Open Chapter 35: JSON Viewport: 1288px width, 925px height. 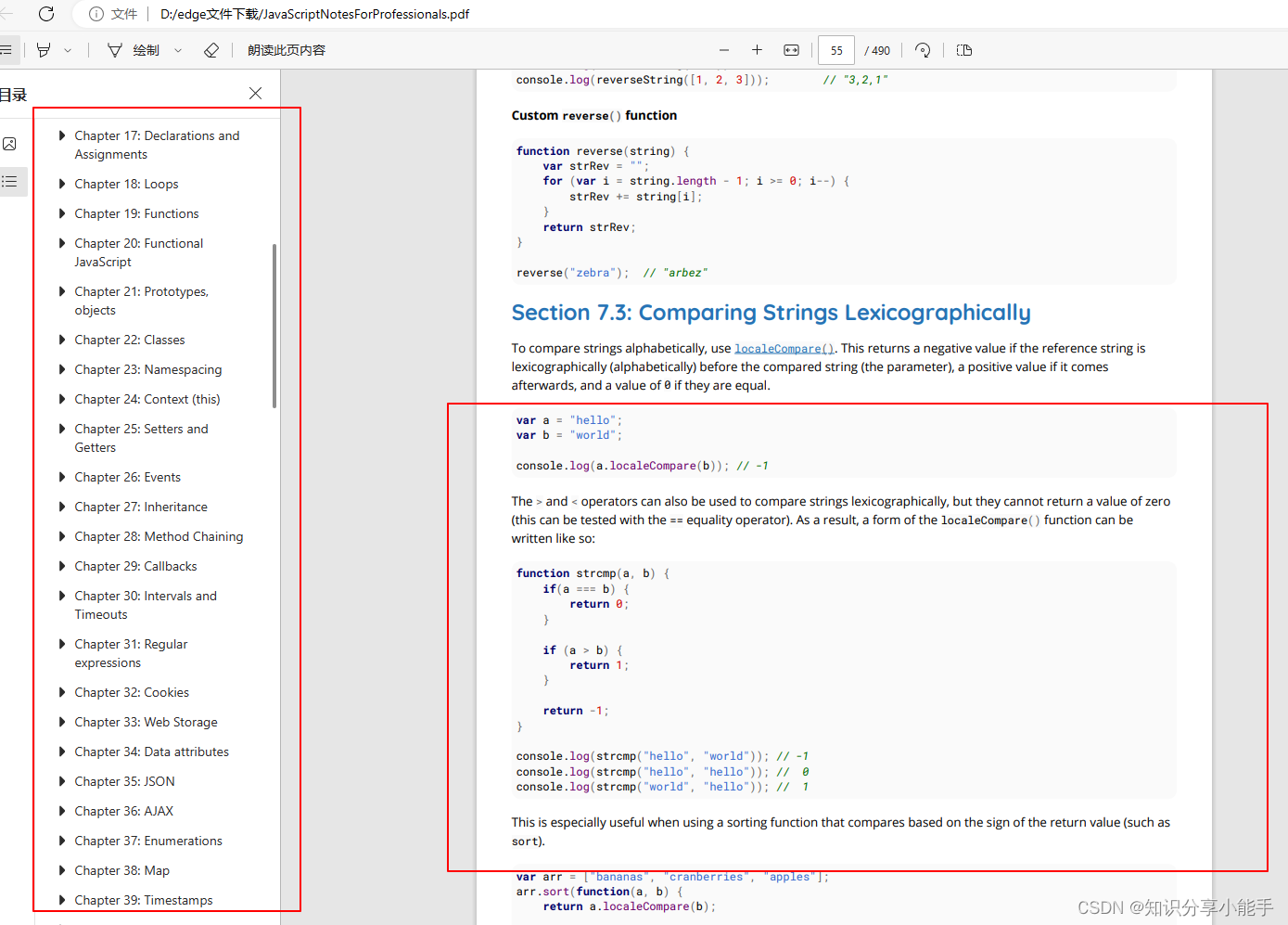click(124, 781)
